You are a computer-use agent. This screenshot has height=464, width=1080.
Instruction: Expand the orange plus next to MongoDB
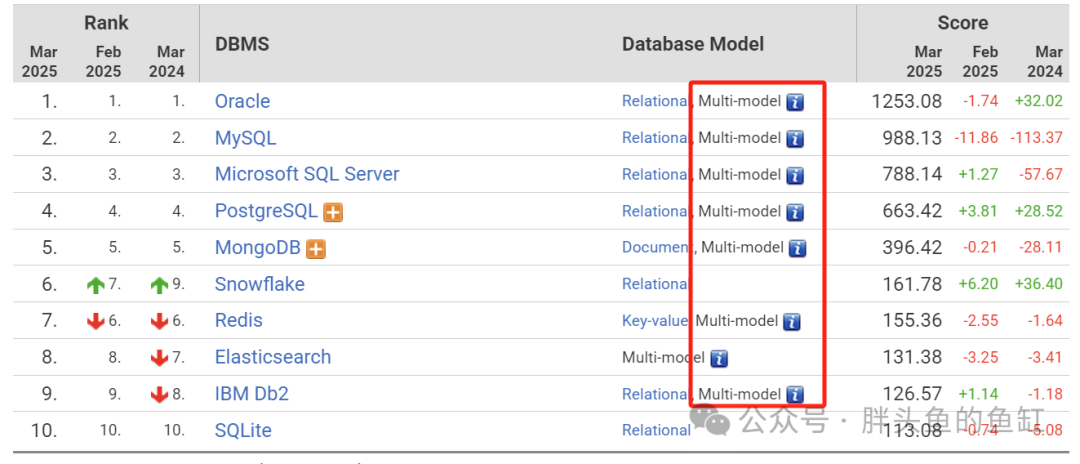tap(315, 249)
